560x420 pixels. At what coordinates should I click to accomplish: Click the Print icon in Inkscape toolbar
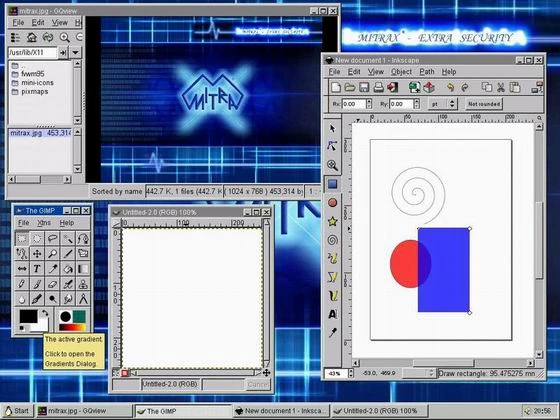tap(378, 88)
